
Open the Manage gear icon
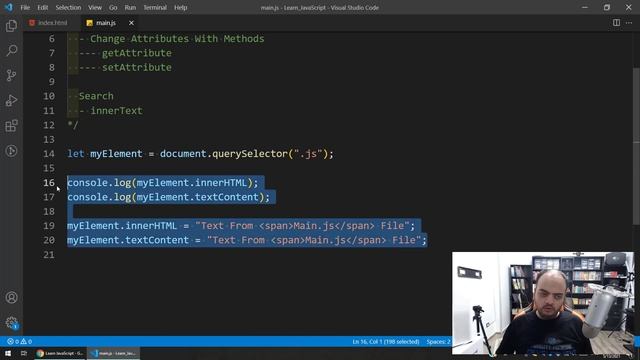coord(11,323)
